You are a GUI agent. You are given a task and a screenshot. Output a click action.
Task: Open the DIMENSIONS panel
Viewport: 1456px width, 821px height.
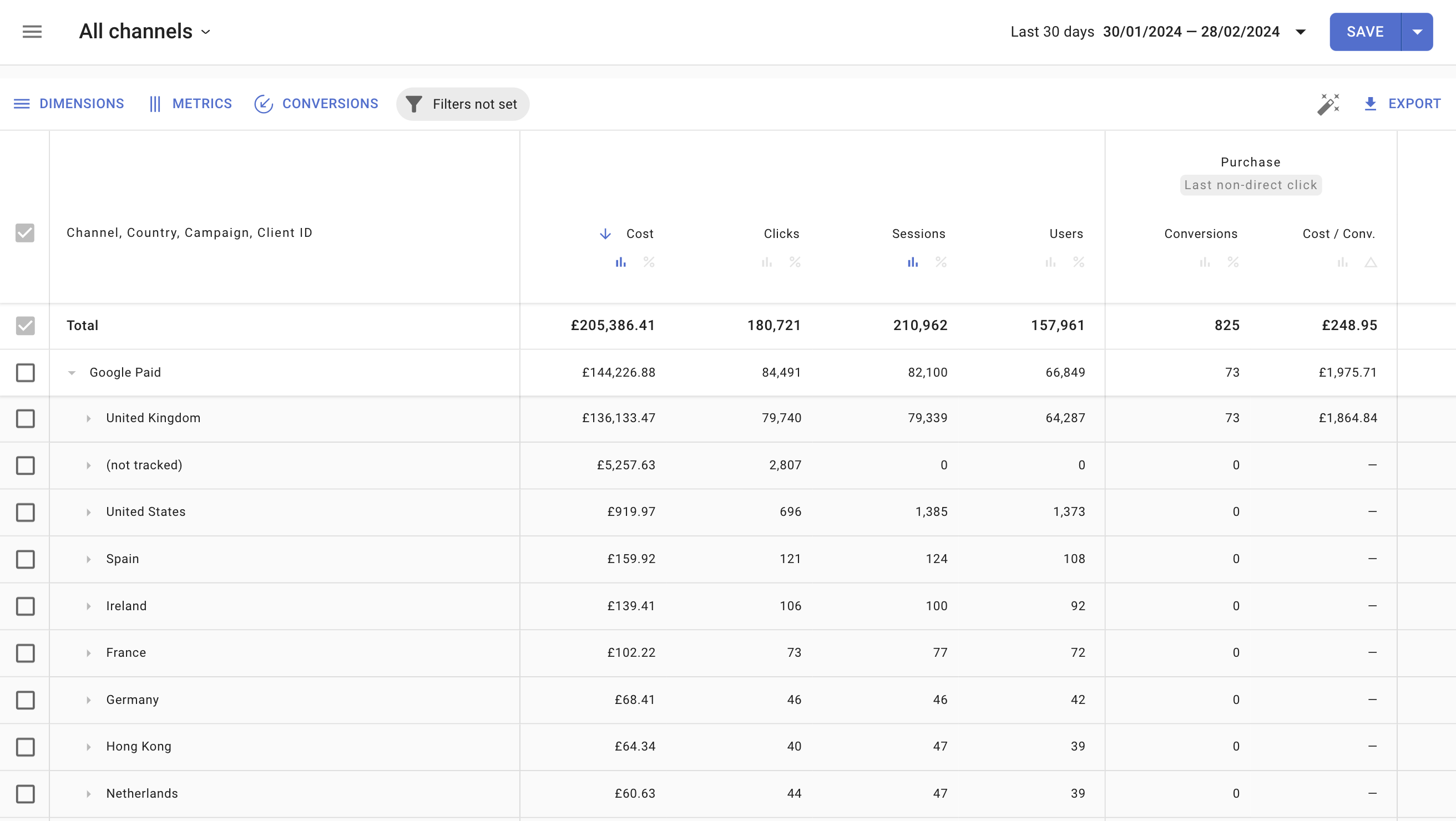(x=82, y=103)
